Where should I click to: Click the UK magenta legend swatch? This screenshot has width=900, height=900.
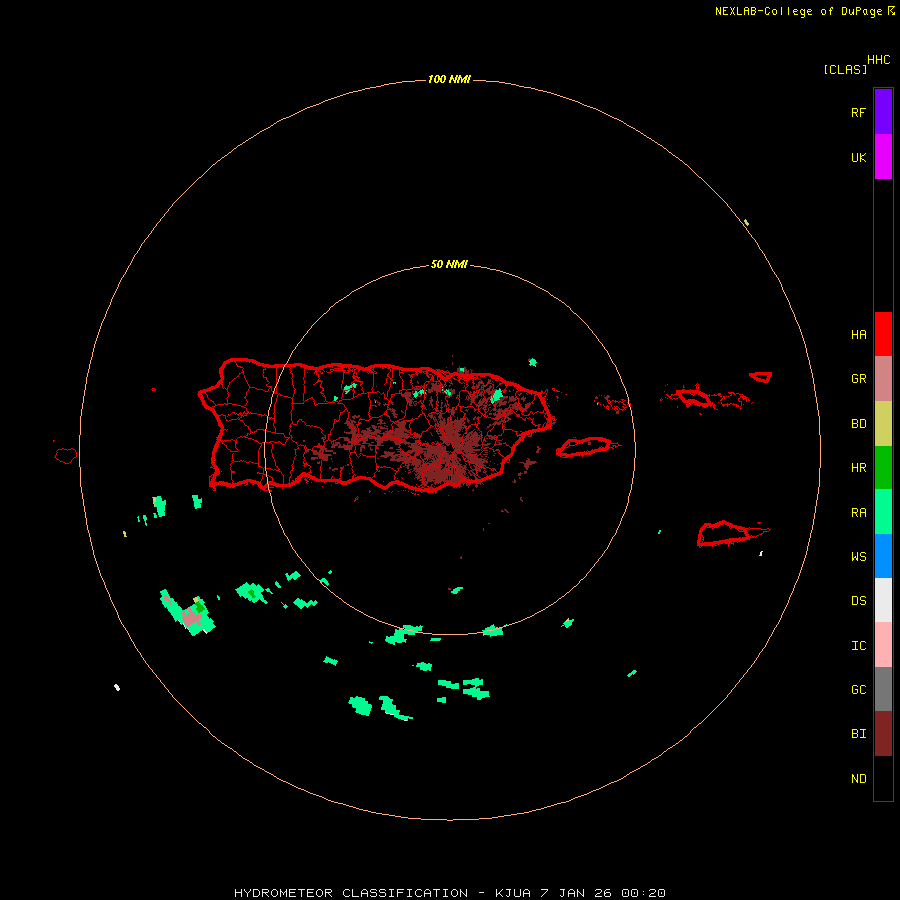coord(883,157)
